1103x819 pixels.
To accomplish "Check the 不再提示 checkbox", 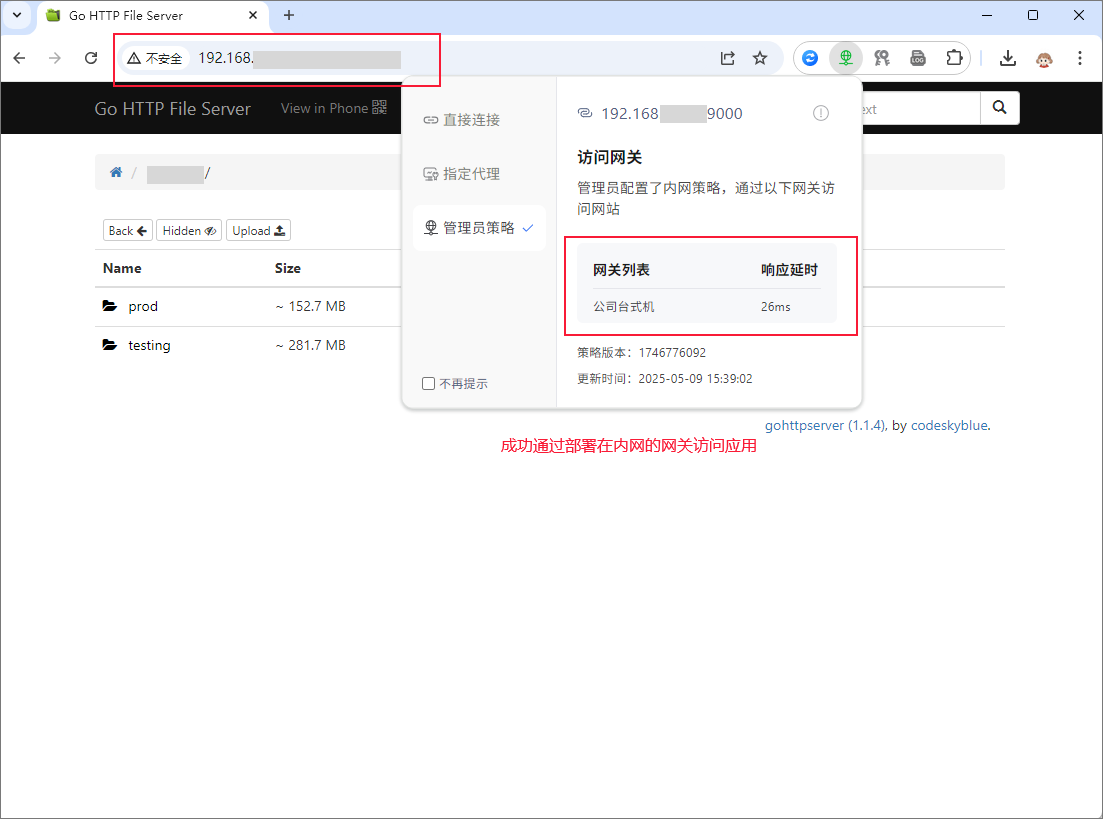I will (x=428, y=383).
